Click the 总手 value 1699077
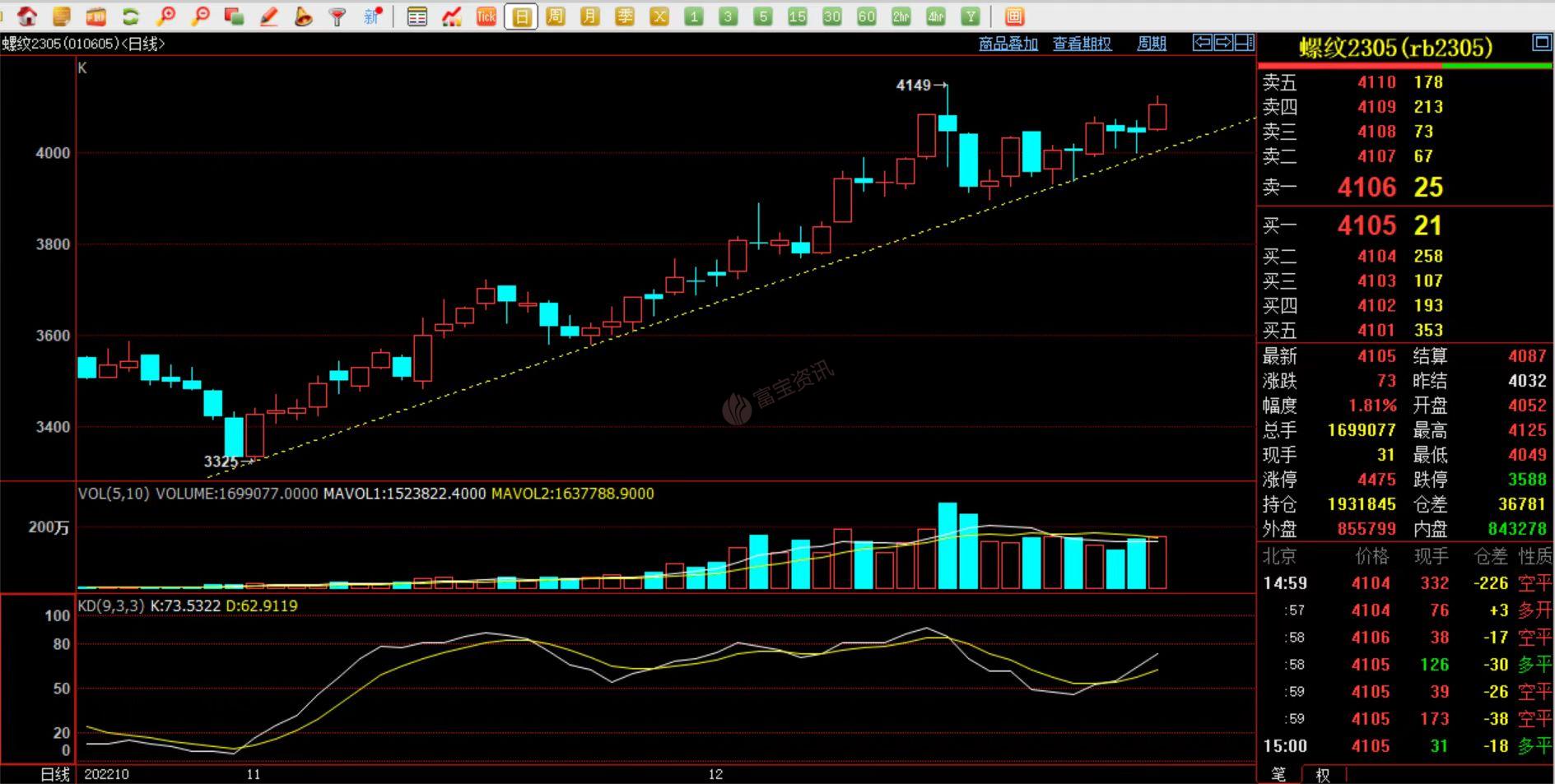The image size is (1555, 784). tap(1362, 430)
